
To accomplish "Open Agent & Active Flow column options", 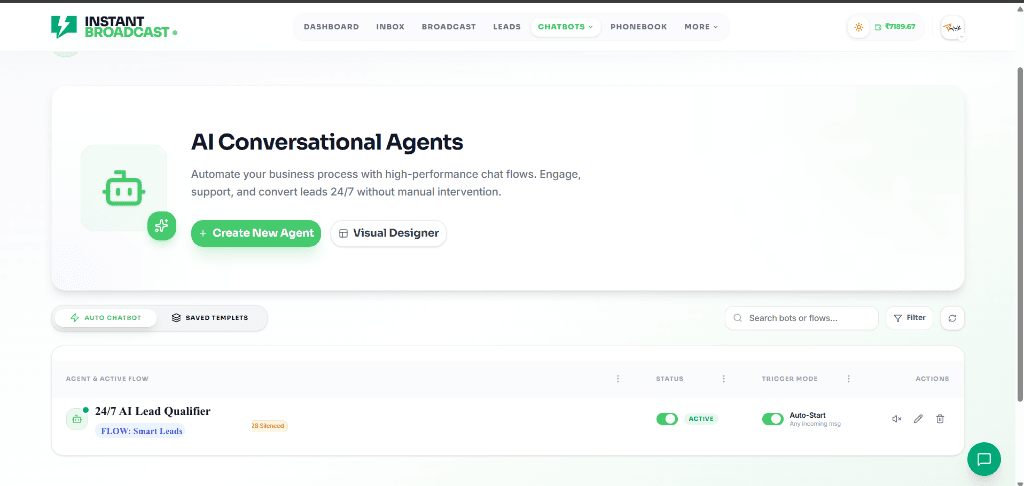I will [x=618, y=379].
